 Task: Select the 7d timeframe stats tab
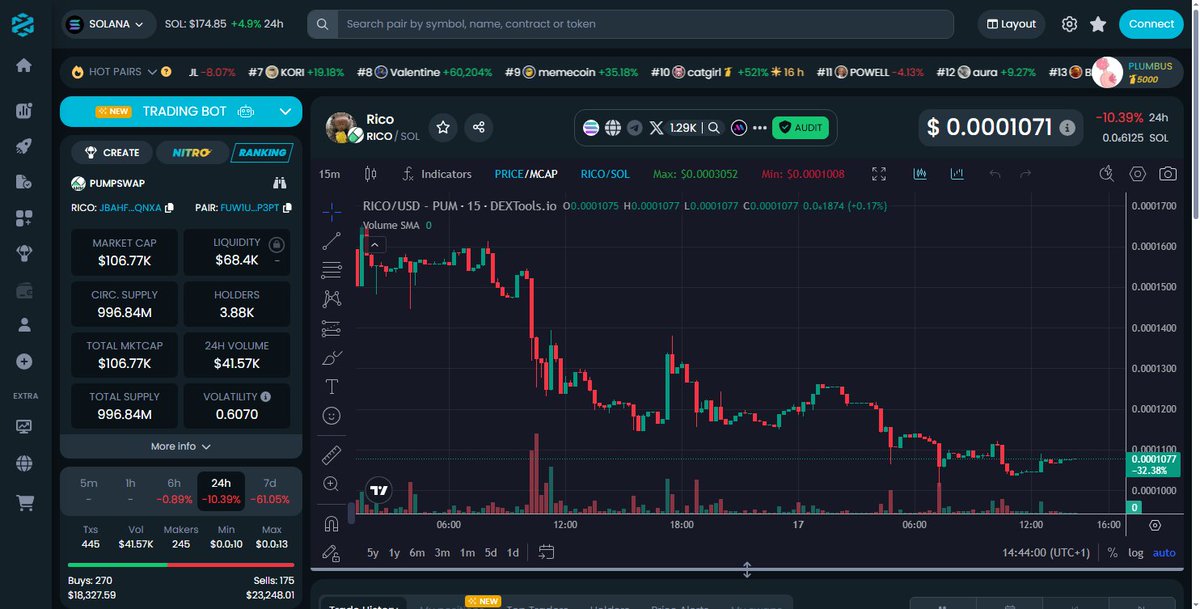[270, 490]
